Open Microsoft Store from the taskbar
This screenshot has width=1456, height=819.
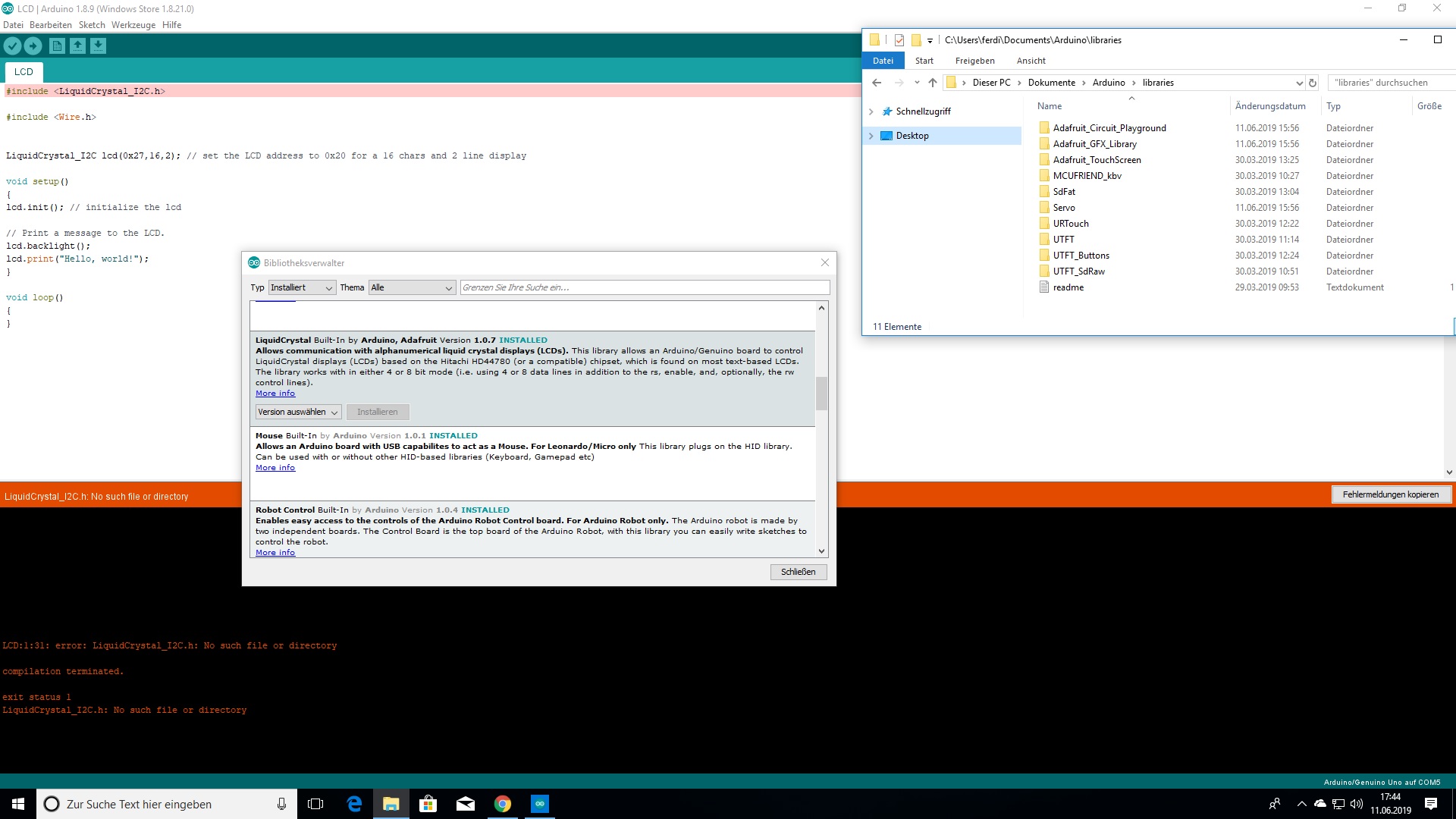tap(428, 804)
